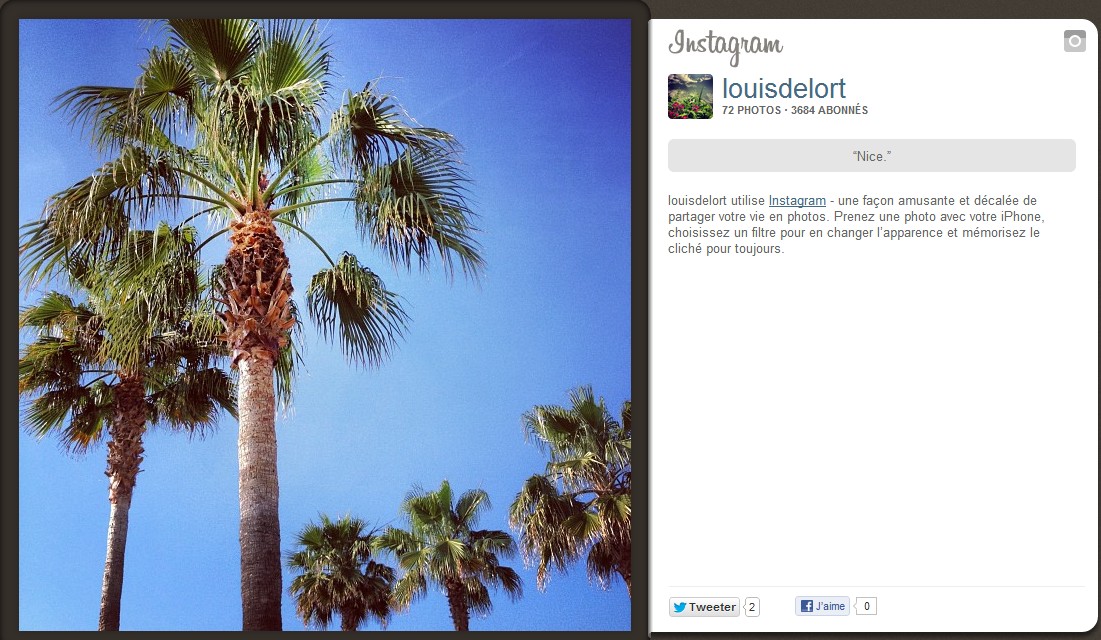Click the "louisdelort utilise" text starting description

coord(716,200)
